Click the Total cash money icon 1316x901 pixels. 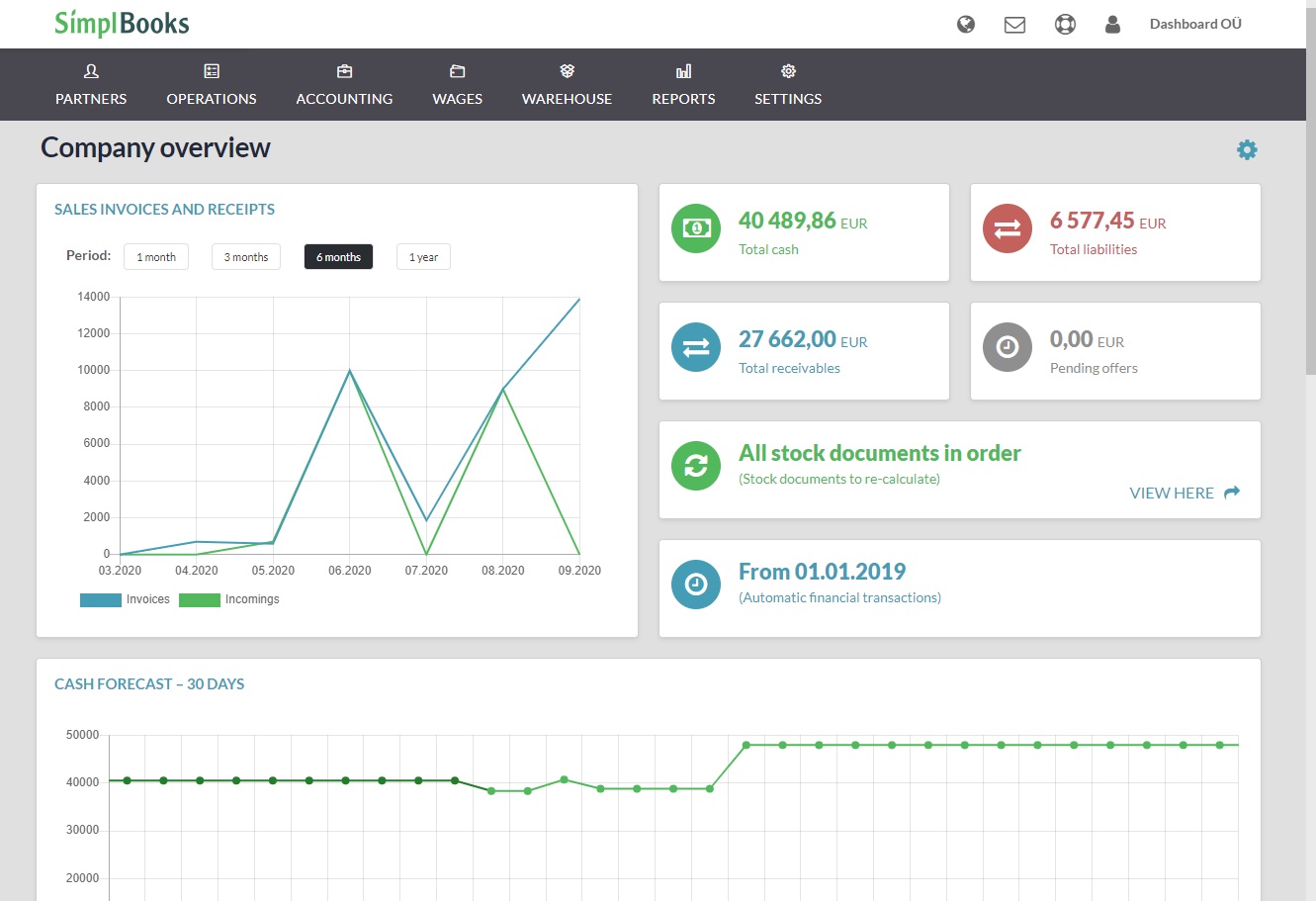coord(696,227)
